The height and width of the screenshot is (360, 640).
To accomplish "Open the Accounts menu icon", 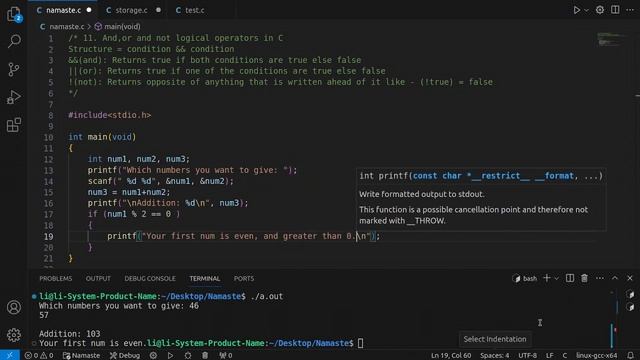I will [14, 307].
